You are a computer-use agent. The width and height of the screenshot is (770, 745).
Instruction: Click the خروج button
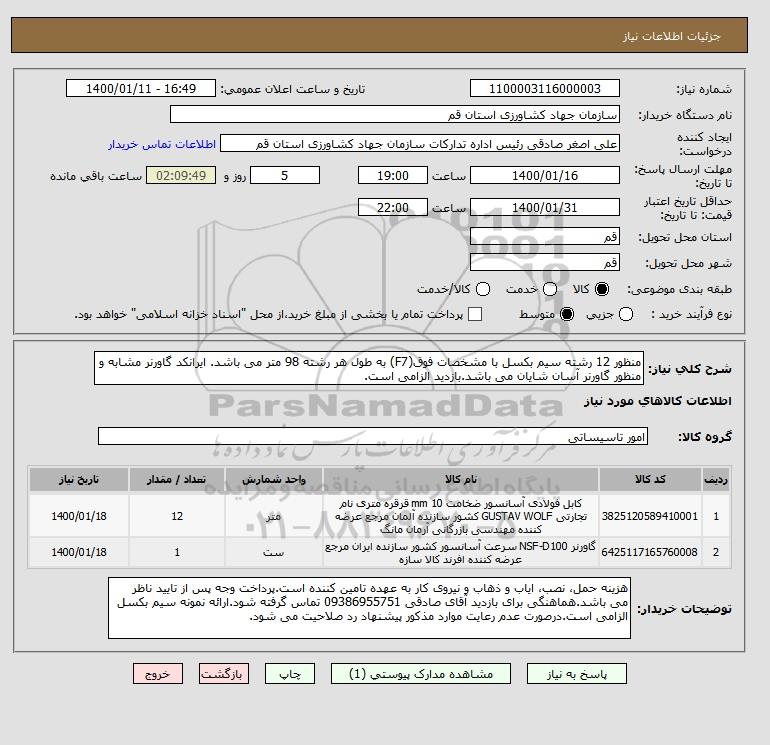[158, 674]
